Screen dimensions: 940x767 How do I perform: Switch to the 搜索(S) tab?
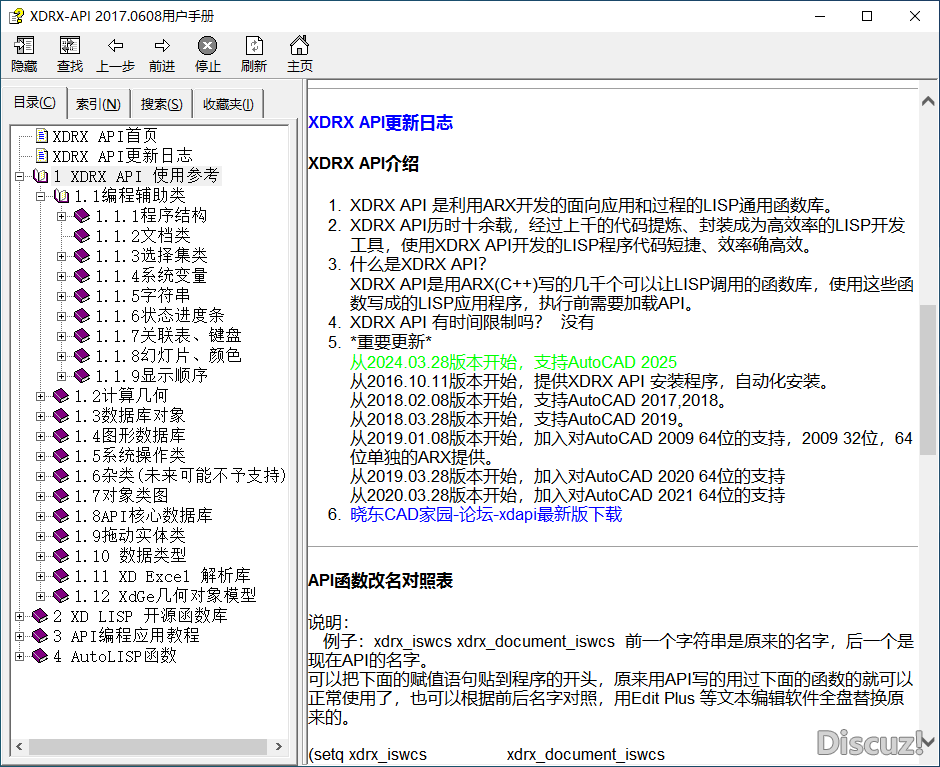click(161, 104)
